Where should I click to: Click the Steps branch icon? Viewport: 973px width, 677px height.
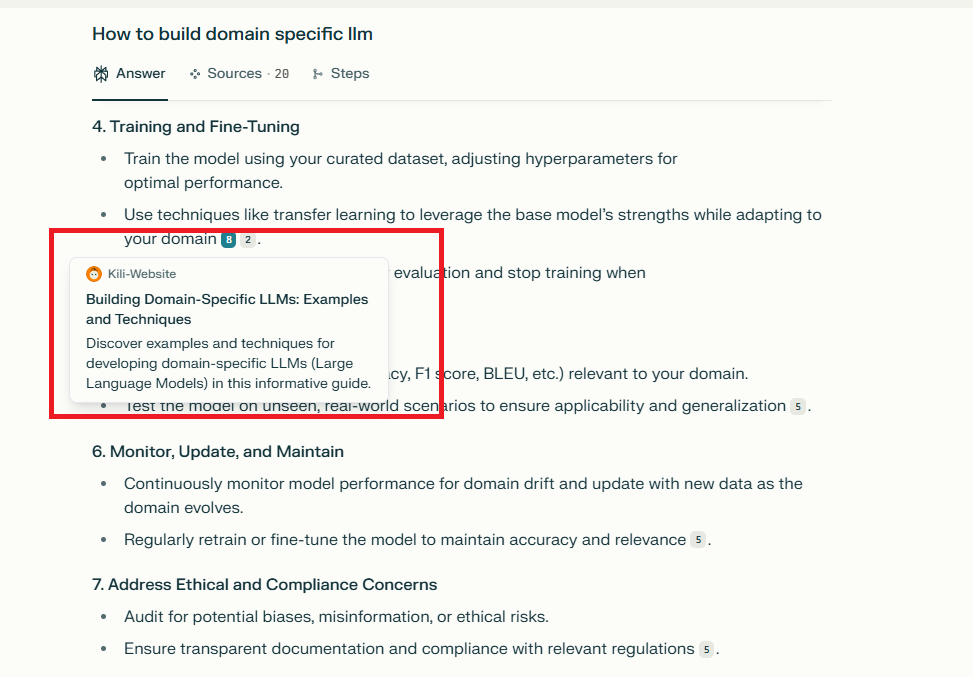pyautogui.click(x=318, y=74)
